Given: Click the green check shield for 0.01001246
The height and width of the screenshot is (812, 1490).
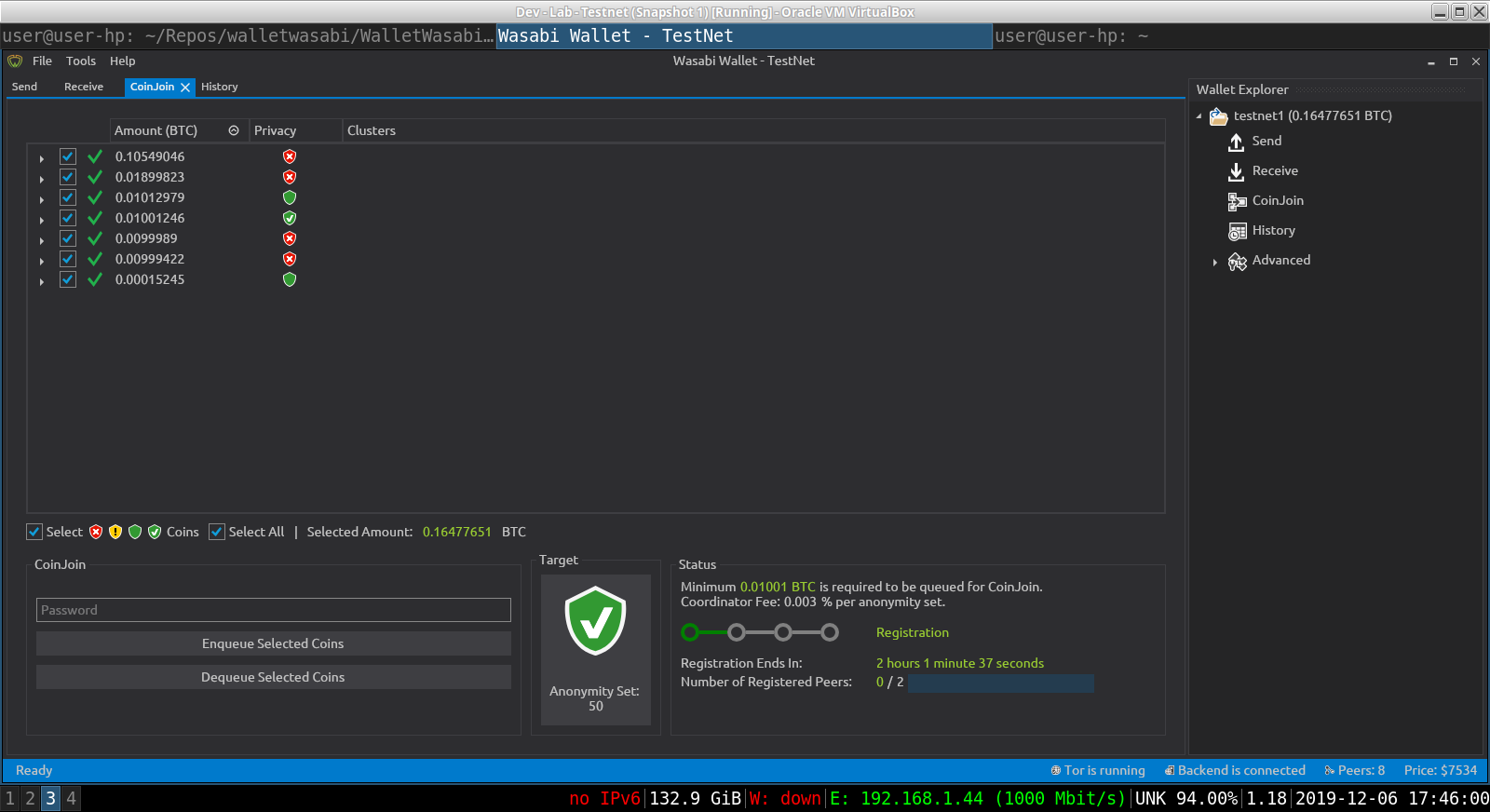Looking at the screenshot, I should point(290,218).
